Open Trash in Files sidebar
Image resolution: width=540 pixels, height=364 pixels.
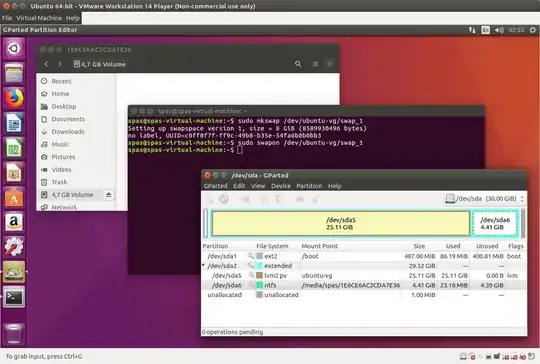pos(76,182)
